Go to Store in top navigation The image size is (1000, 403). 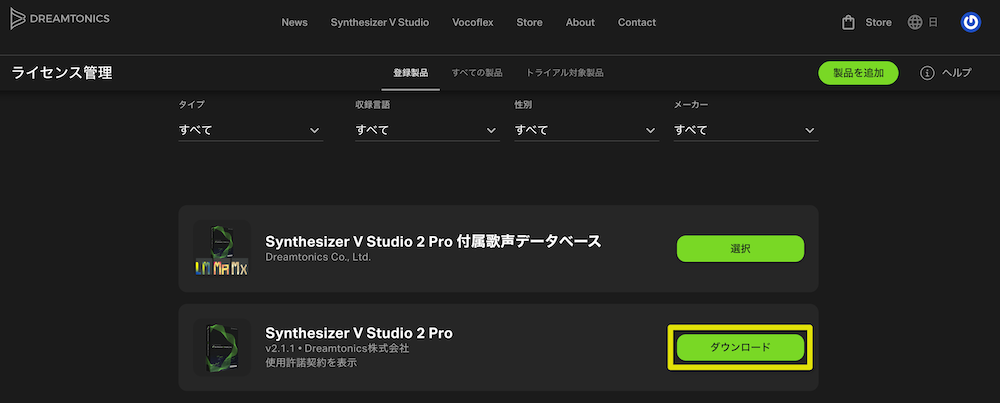[x=529, y=22]
